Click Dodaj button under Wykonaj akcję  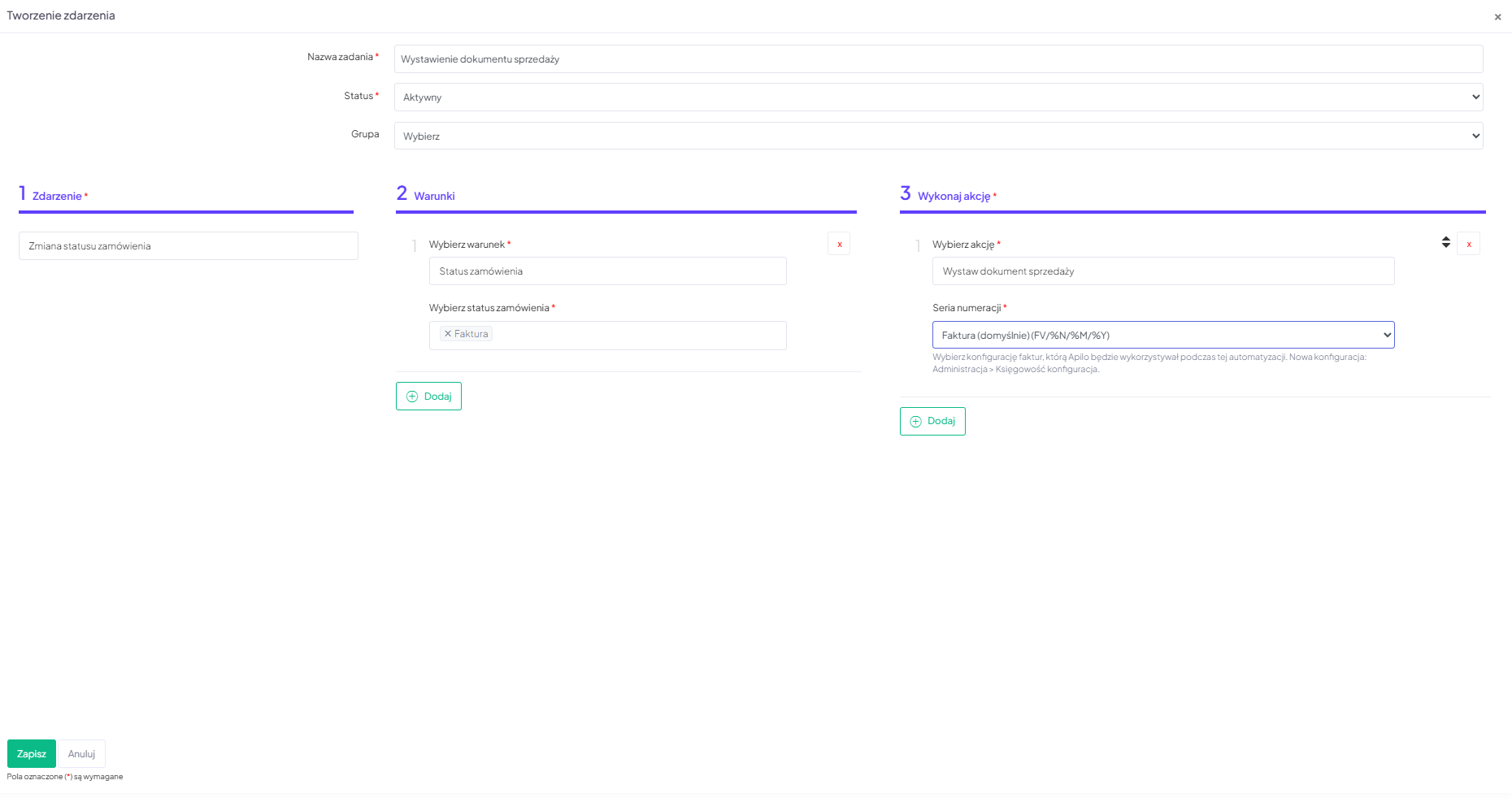[x=932, y=421]
